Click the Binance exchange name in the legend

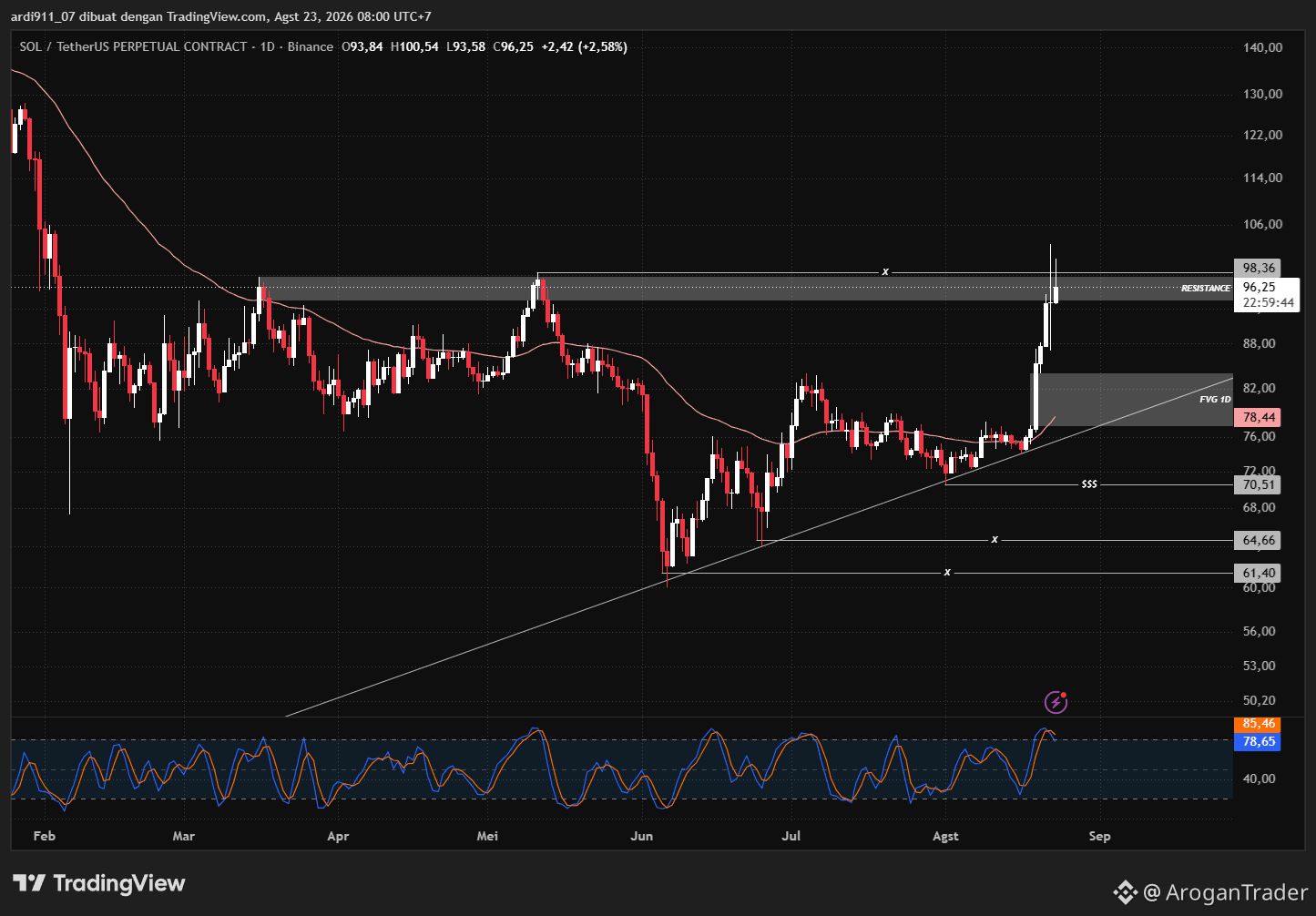tap(311, 46)
